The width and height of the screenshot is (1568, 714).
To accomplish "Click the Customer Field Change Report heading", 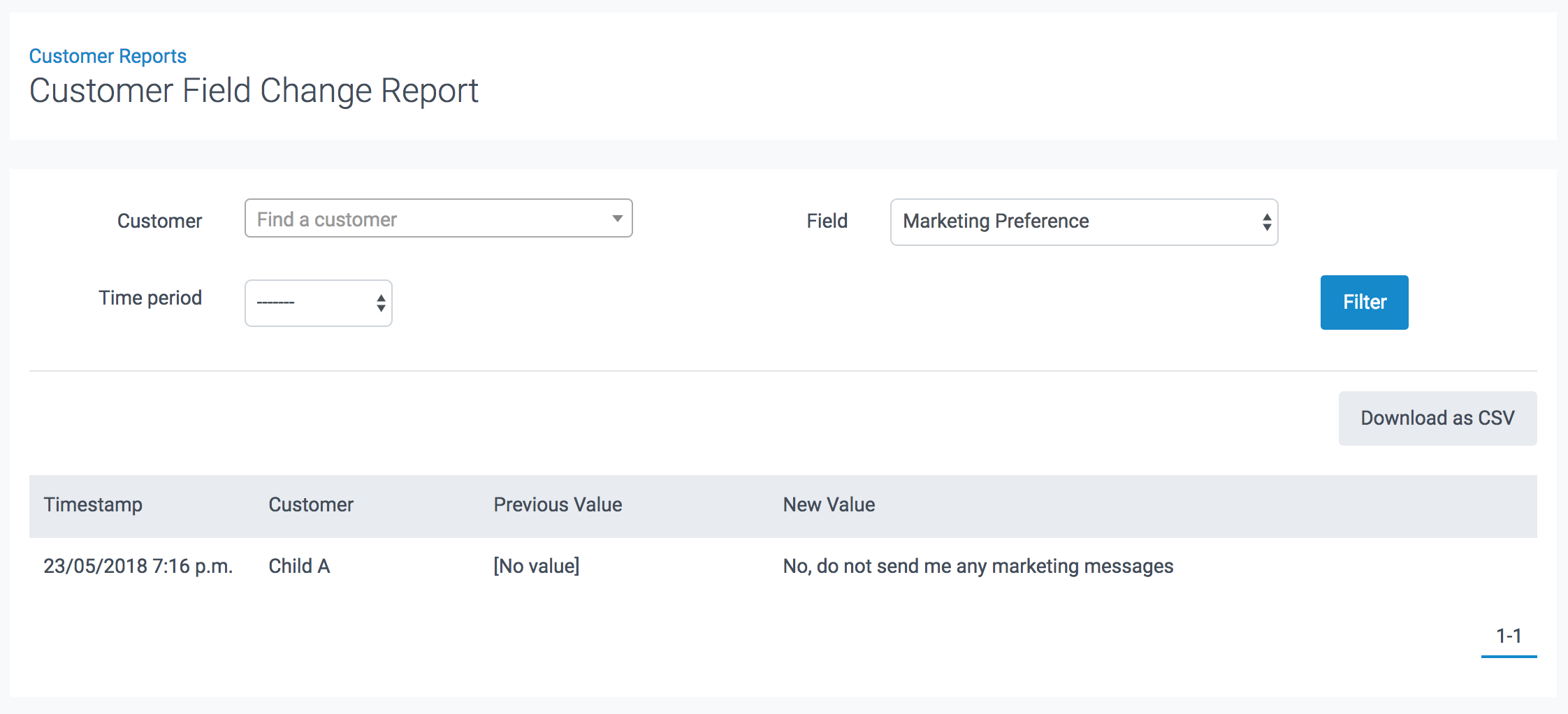I will point(254,89).
